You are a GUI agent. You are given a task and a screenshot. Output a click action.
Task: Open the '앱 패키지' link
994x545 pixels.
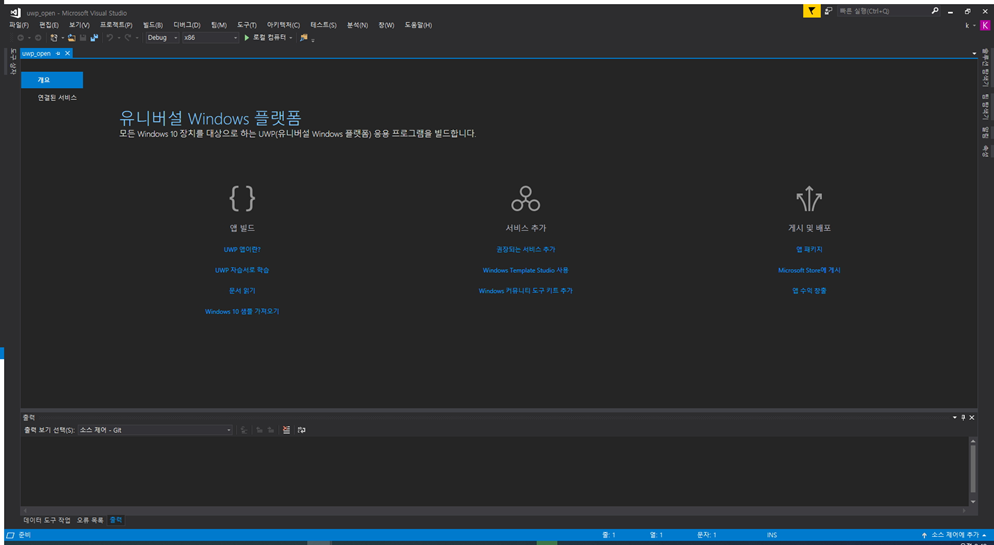pyautogui.click(x=809, y=250)
